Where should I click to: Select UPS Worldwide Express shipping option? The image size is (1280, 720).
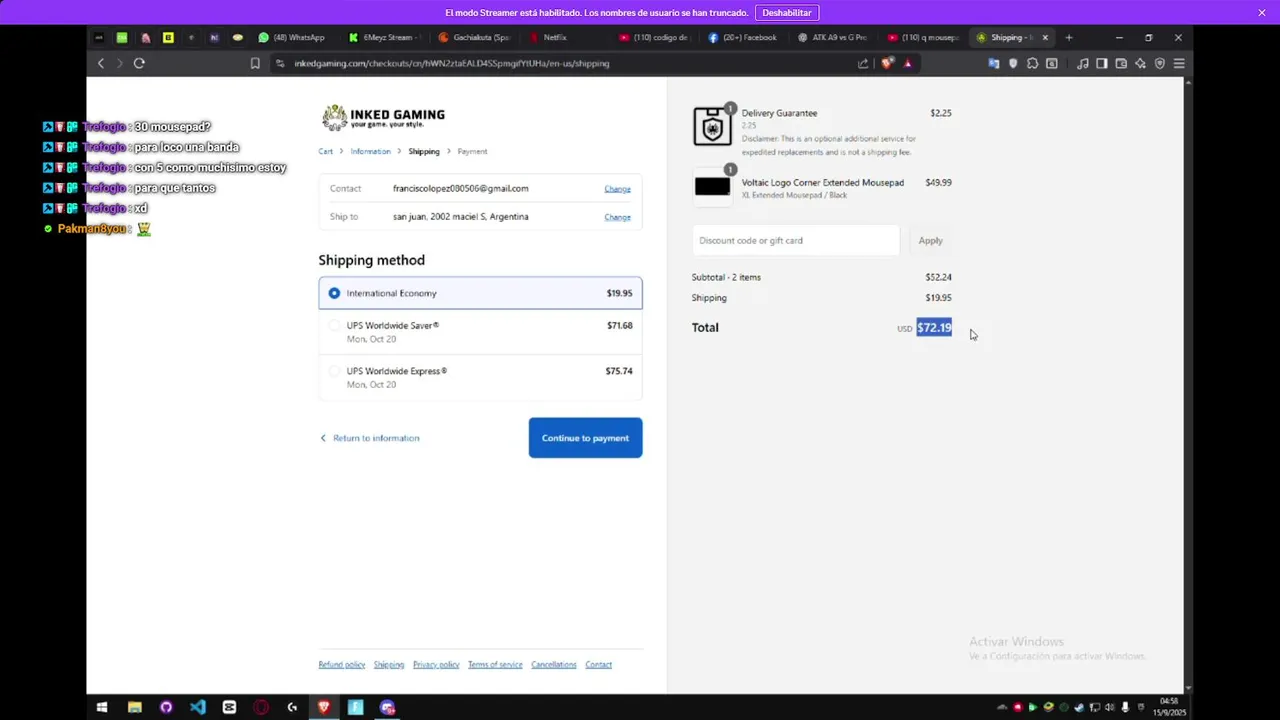point(480,377)
